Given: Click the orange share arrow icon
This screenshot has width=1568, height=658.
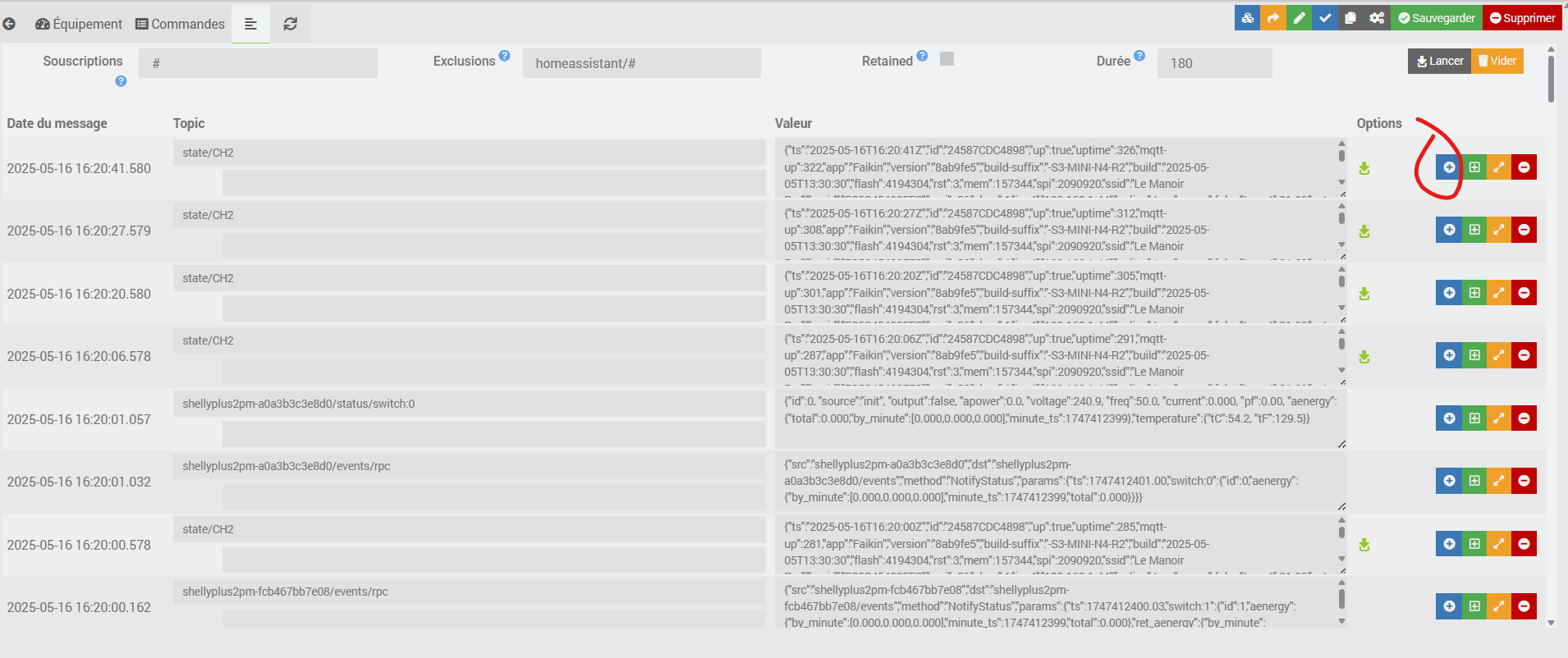Looking at the screenshot, I should point(1273,18).
